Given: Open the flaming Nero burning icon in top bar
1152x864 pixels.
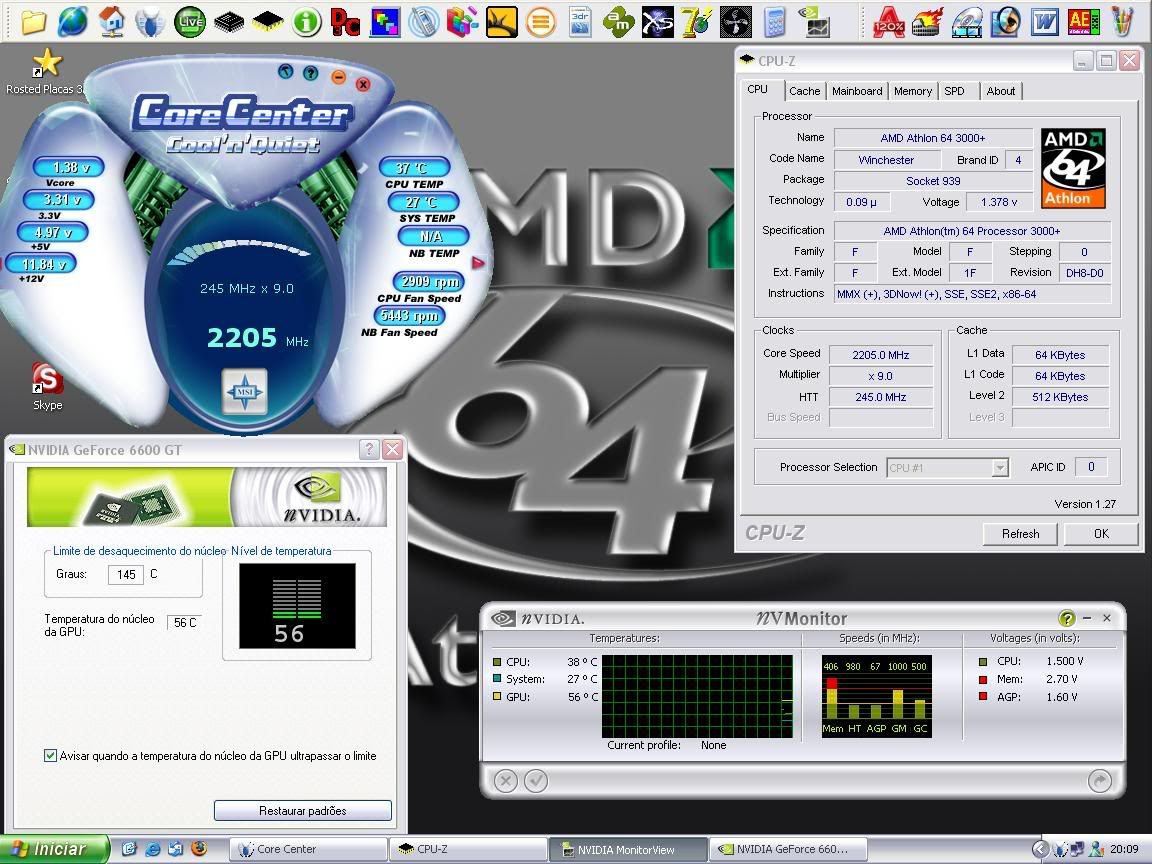Looking at the screenshot, I should 927,22.
